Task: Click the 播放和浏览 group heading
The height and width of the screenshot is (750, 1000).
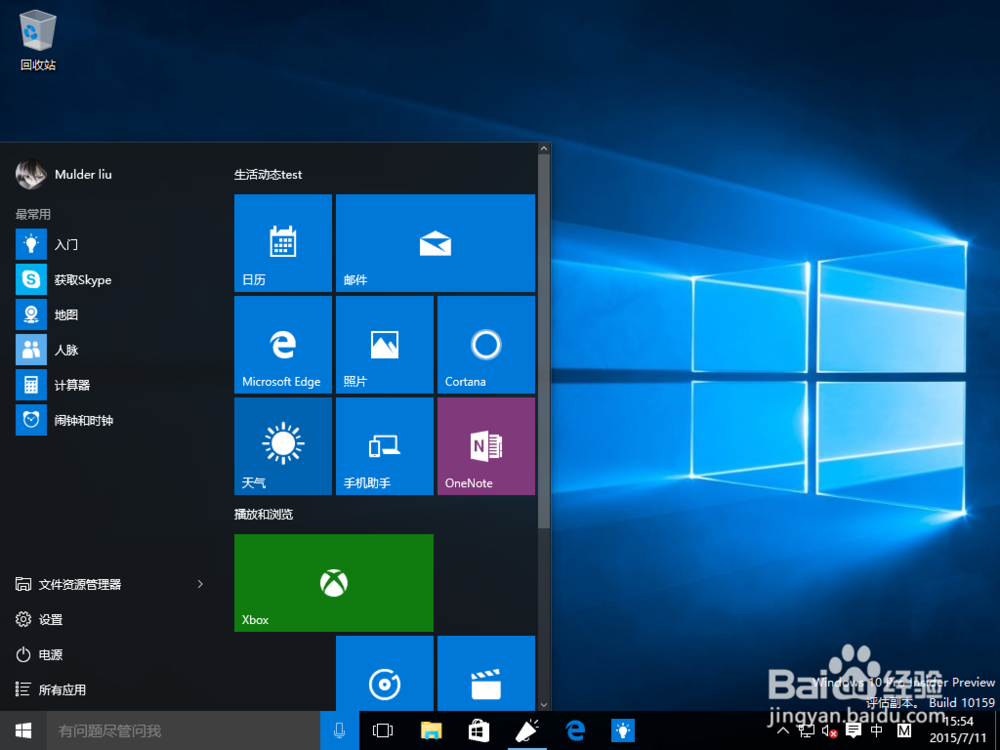Action: pyautogui.click(x=263, y=514)
